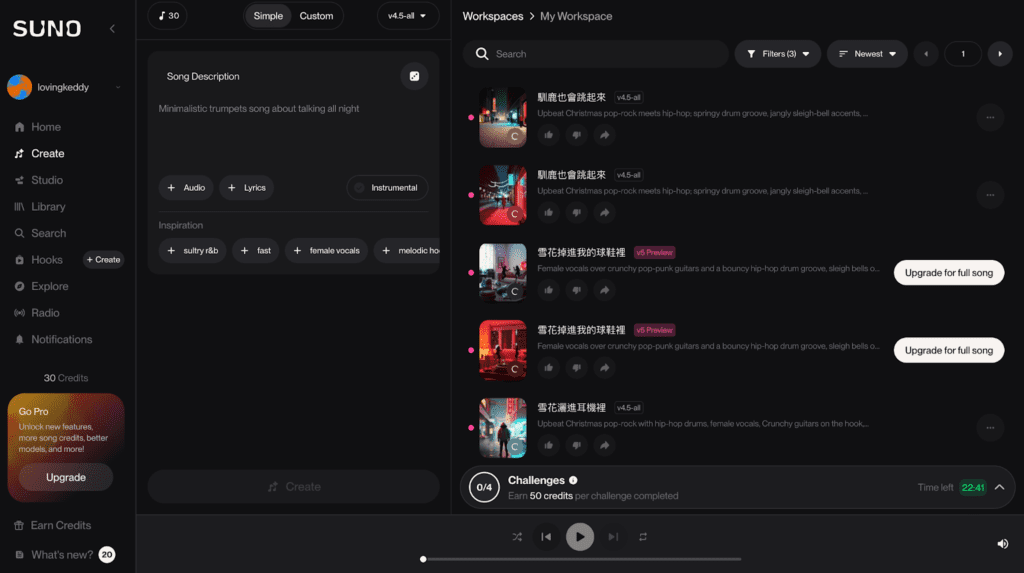The image size is (1024, 573).
Task: Toggle repeat in the player bar
Action: 643,537
